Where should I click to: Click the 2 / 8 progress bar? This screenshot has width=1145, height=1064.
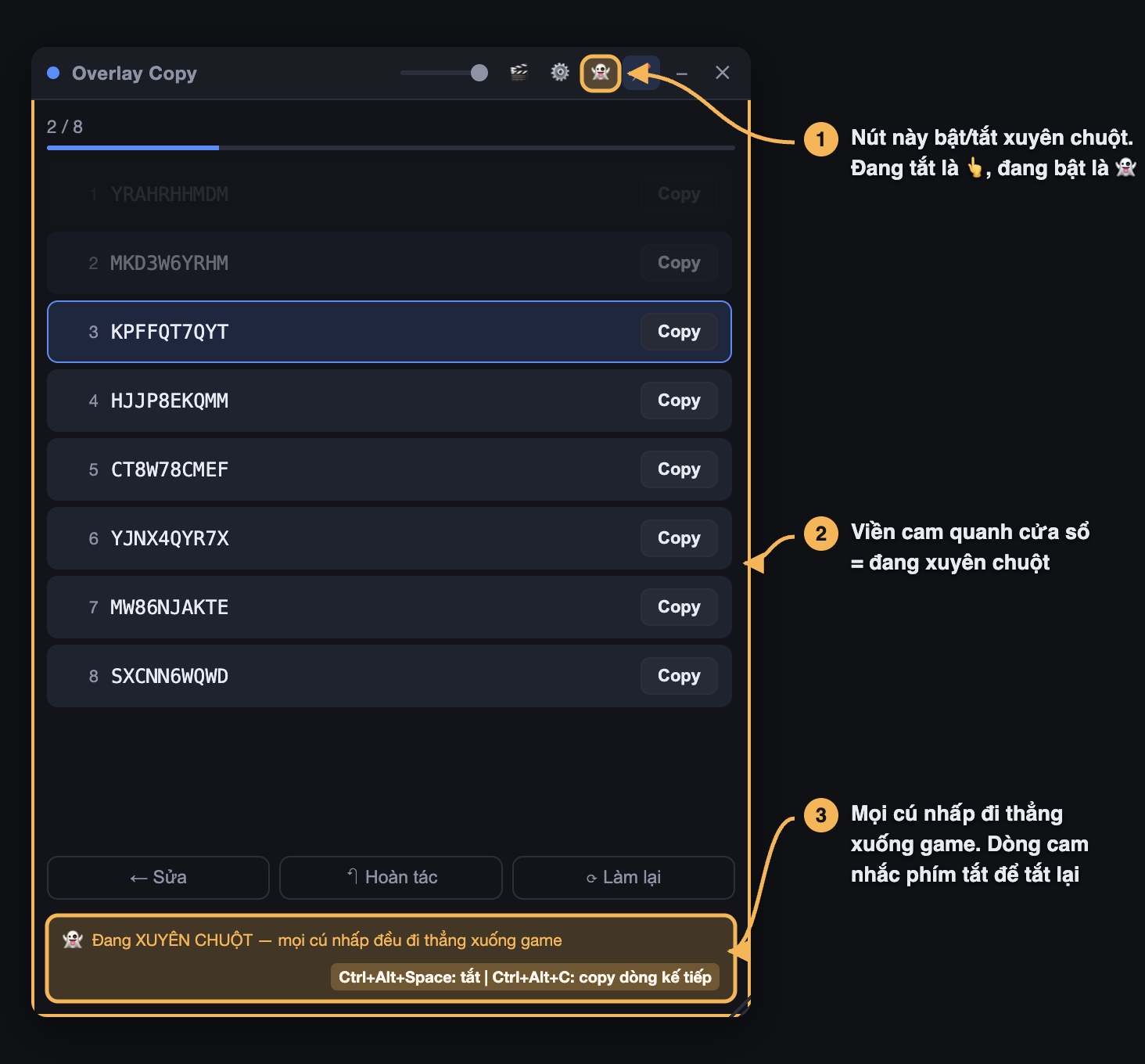(391, 147)
